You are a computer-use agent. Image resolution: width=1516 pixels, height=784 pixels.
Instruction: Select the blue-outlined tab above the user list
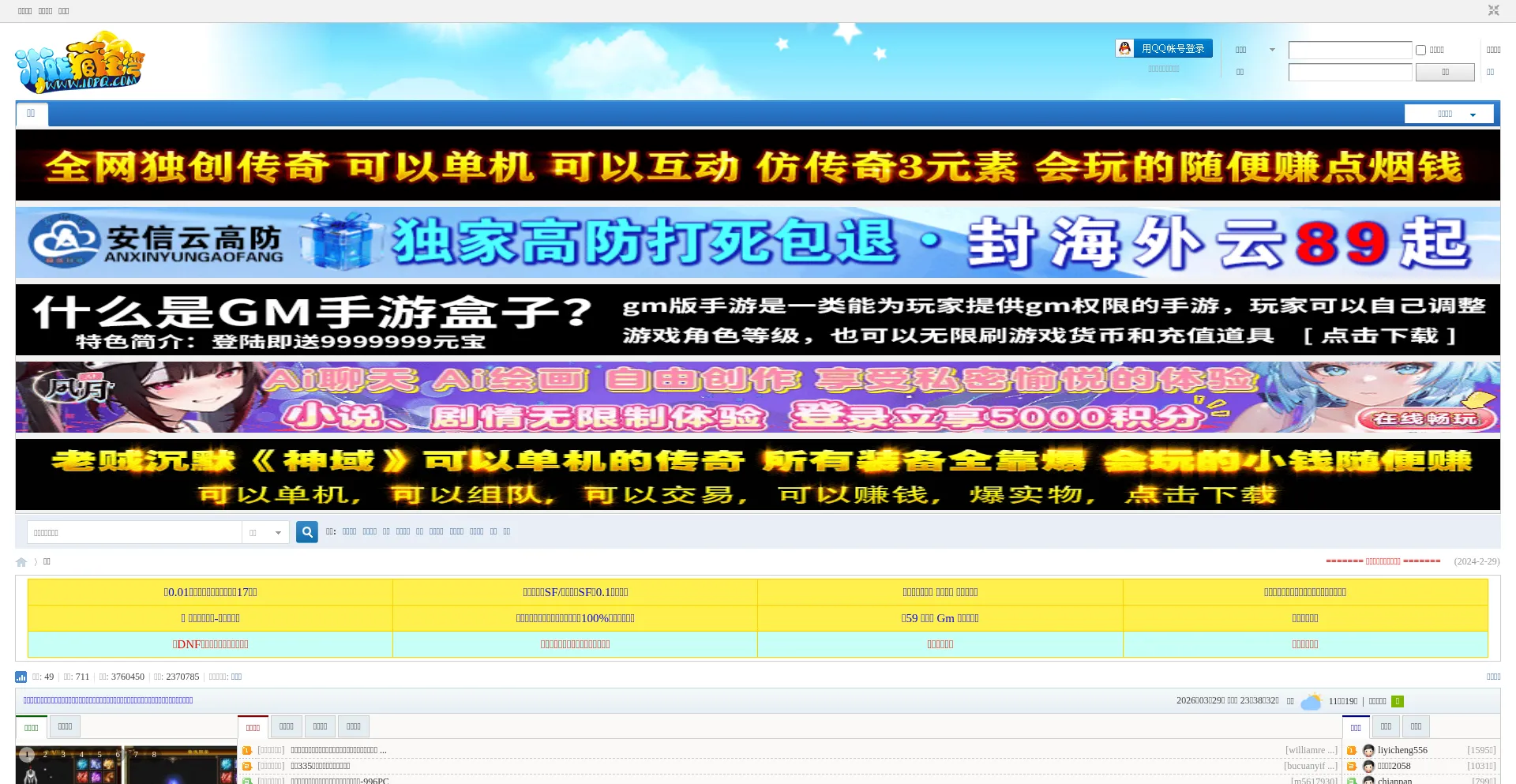(x=1356, y=727)
